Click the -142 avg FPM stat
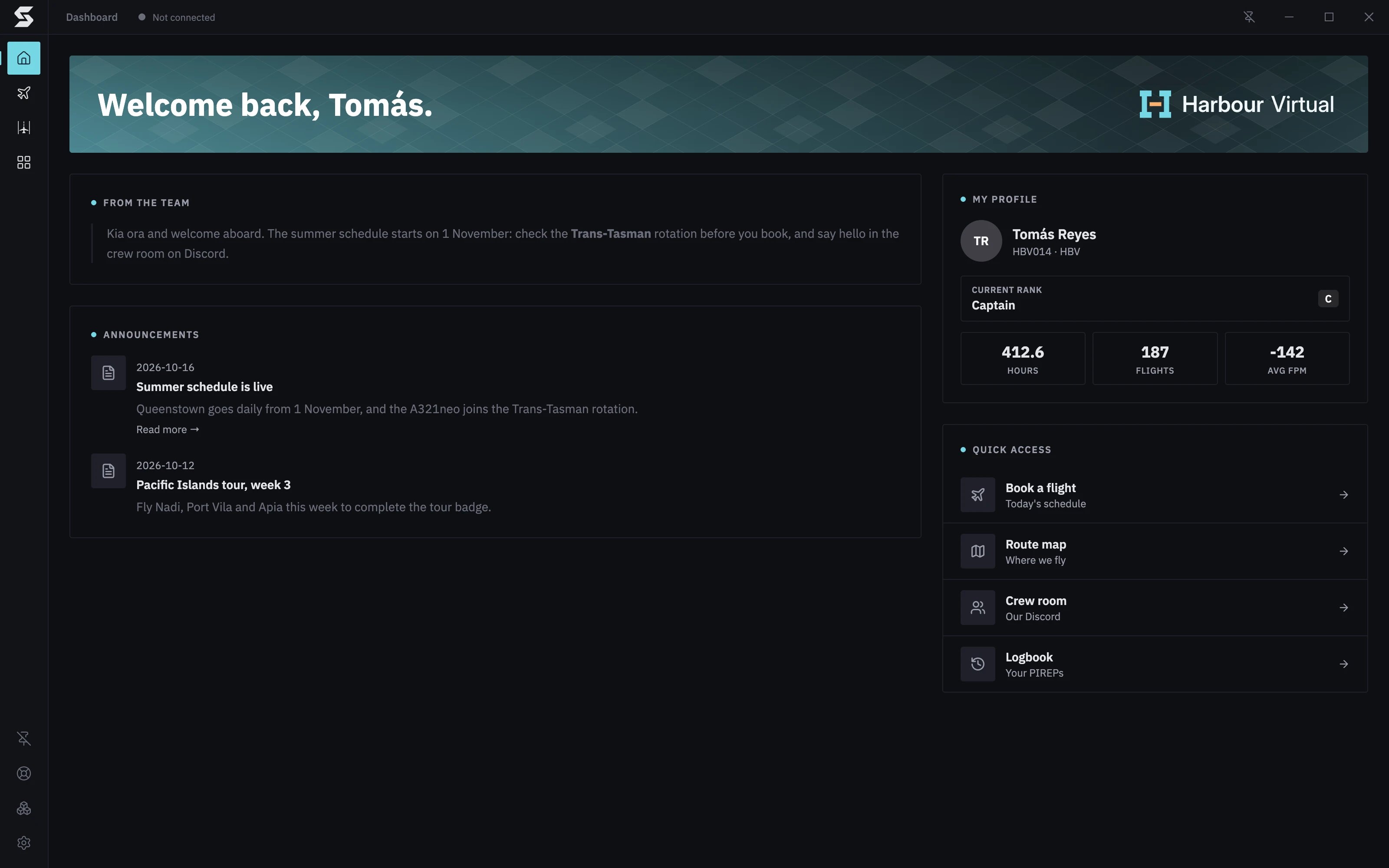1389x868 pixels. pyautogui.click(x=1287, y=359)
